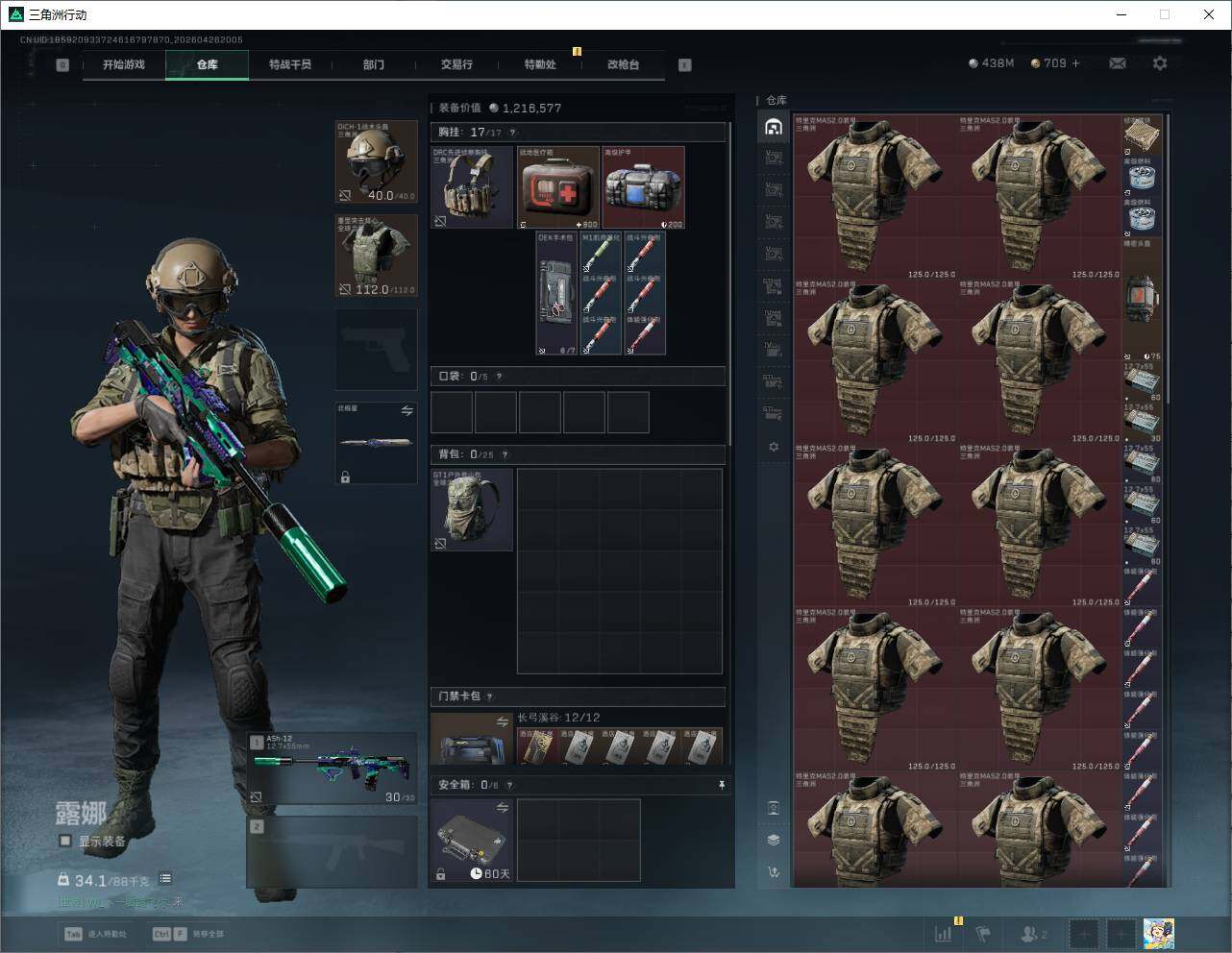Select the red medical kit in chest rig
1232x953 pixels.
tap(558, 187)
